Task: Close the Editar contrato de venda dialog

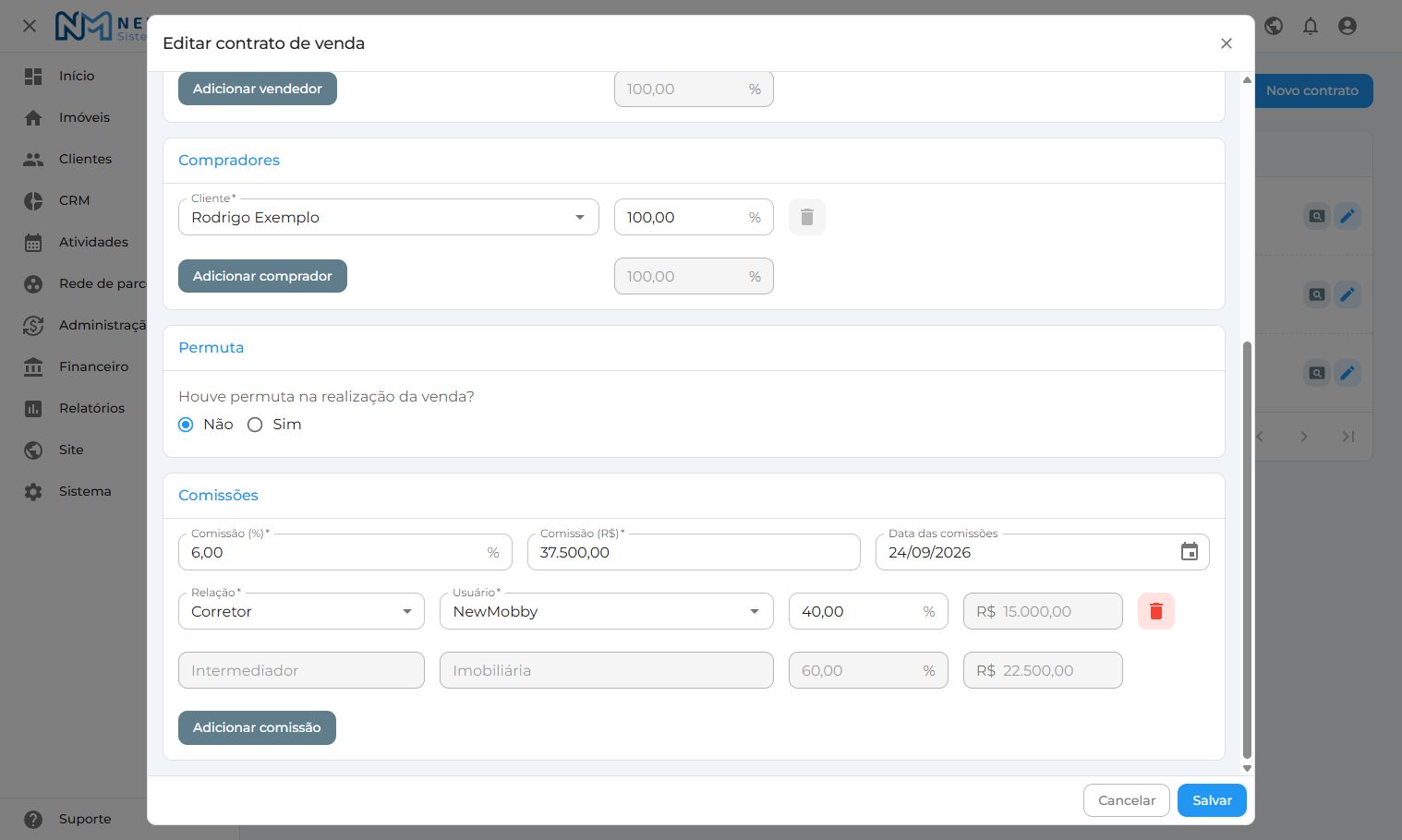Action: coord(1226,43)
